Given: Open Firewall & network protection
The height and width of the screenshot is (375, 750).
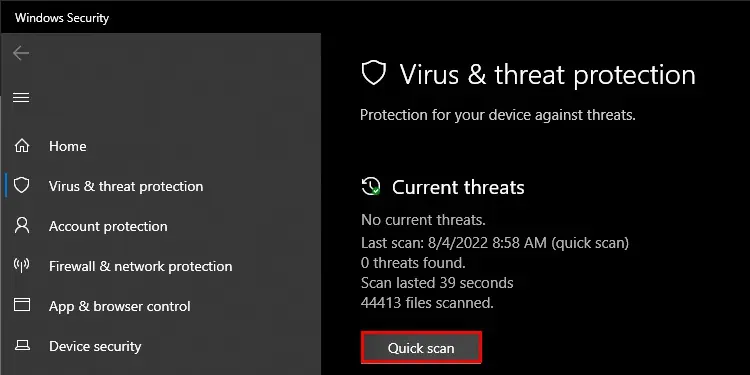Looking at the screenshot, I should tap(141, 266).
